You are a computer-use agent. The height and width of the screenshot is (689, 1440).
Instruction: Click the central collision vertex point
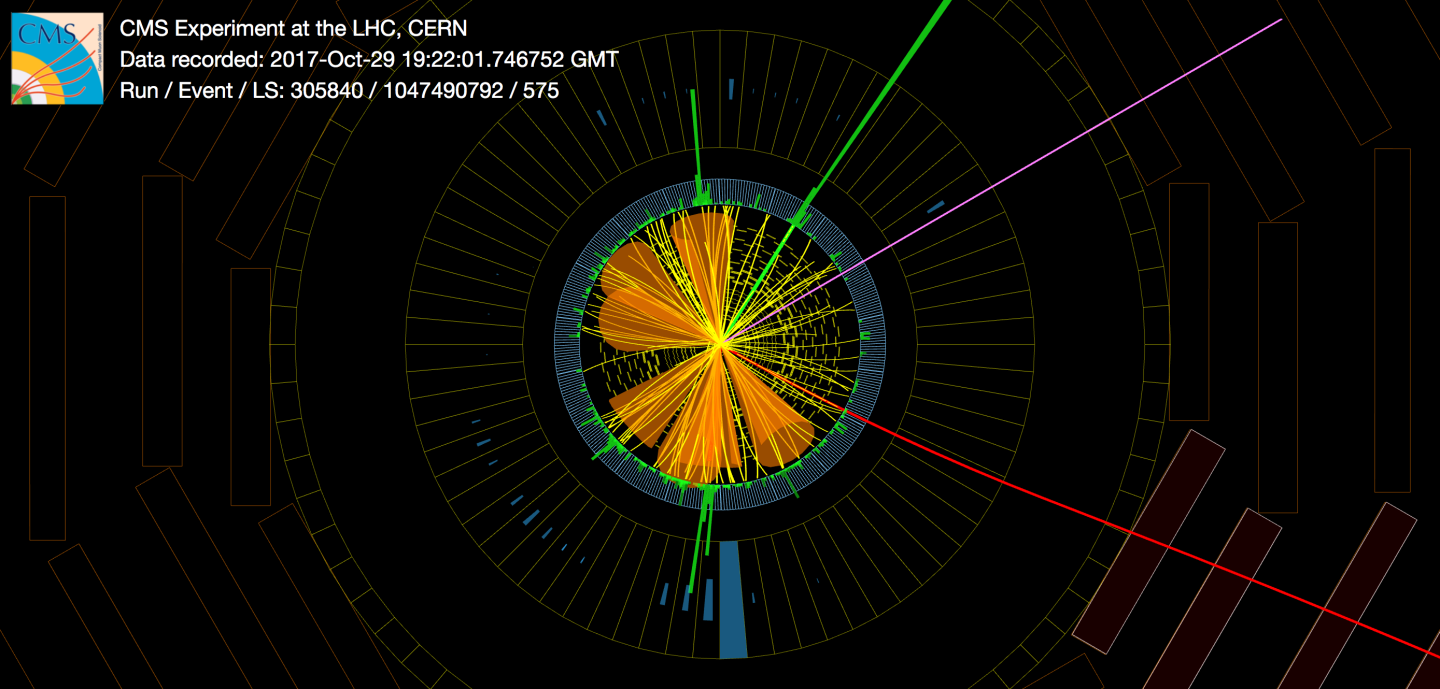pos(720,345)
